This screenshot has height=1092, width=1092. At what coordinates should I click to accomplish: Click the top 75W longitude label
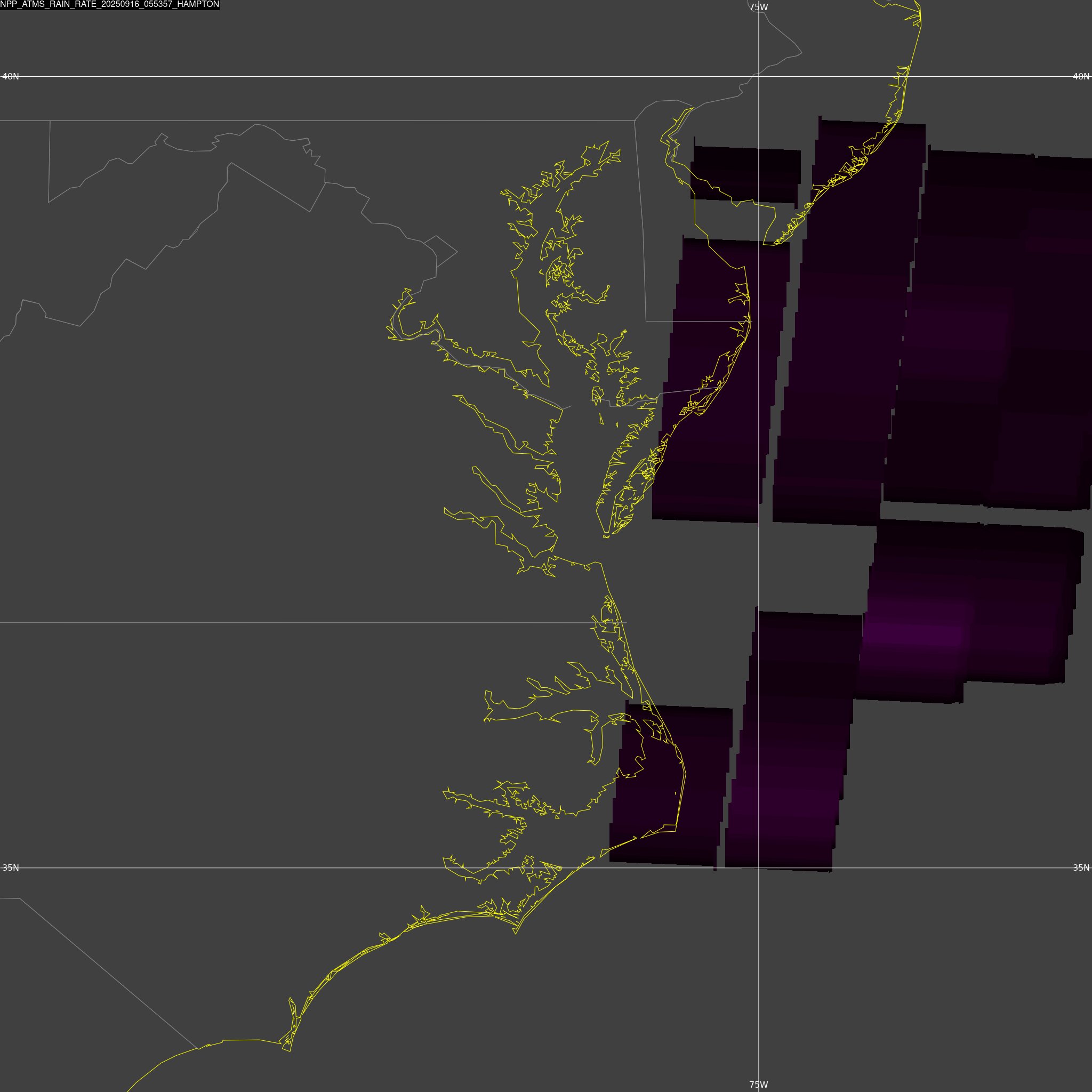(x=759, y=7)
